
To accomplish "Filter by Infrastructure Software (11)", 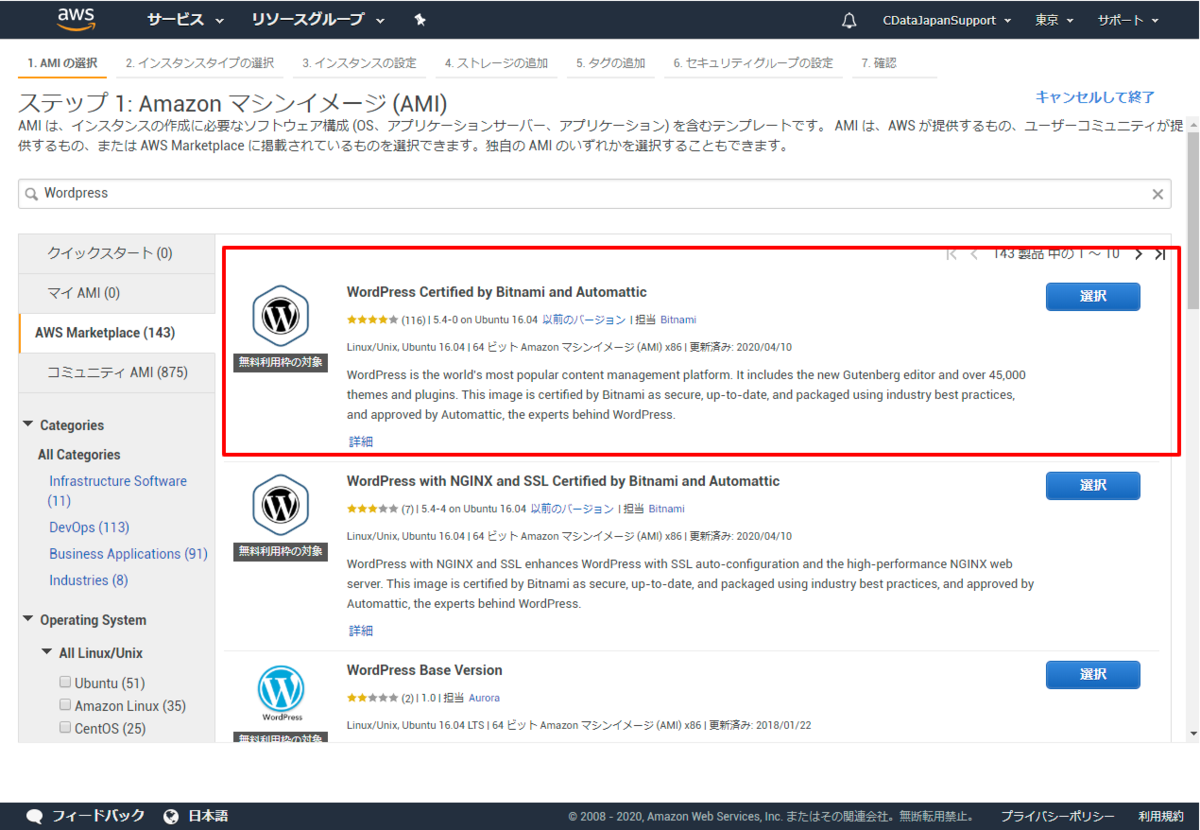I will pos(118,490).
